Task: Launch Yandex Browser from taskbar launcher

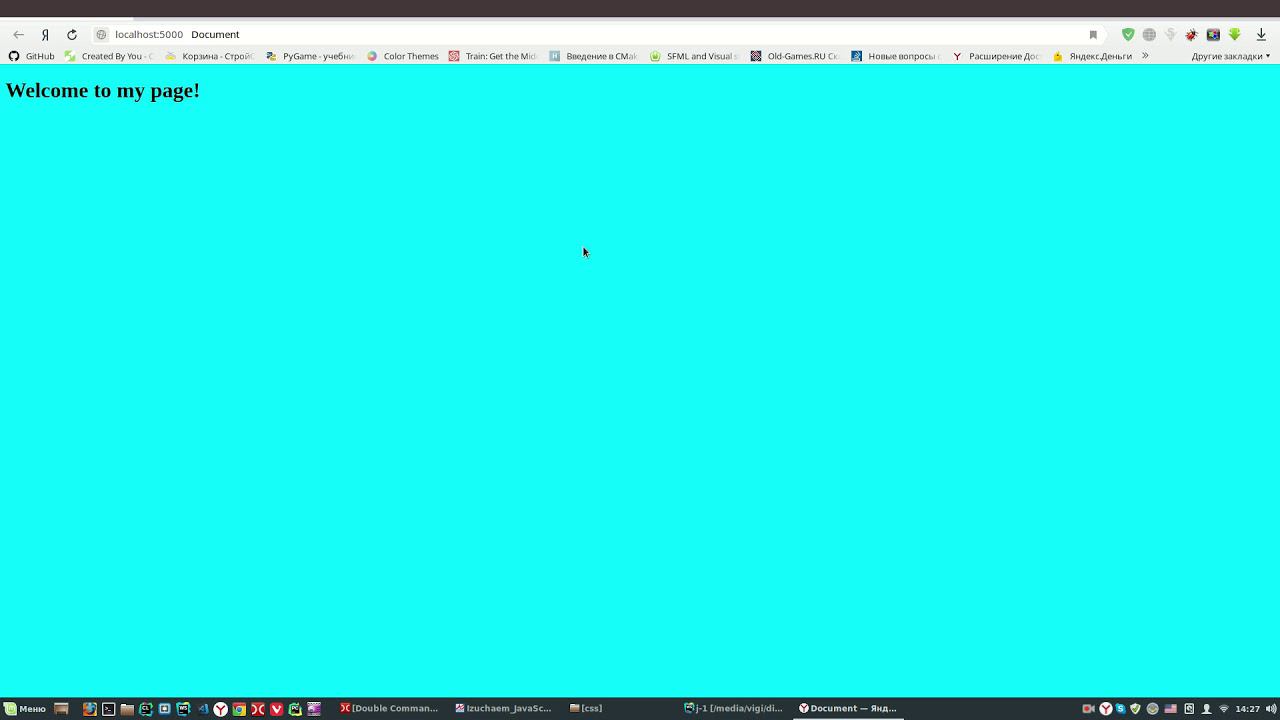Action: pyautogui.click(x=220, y=708)
